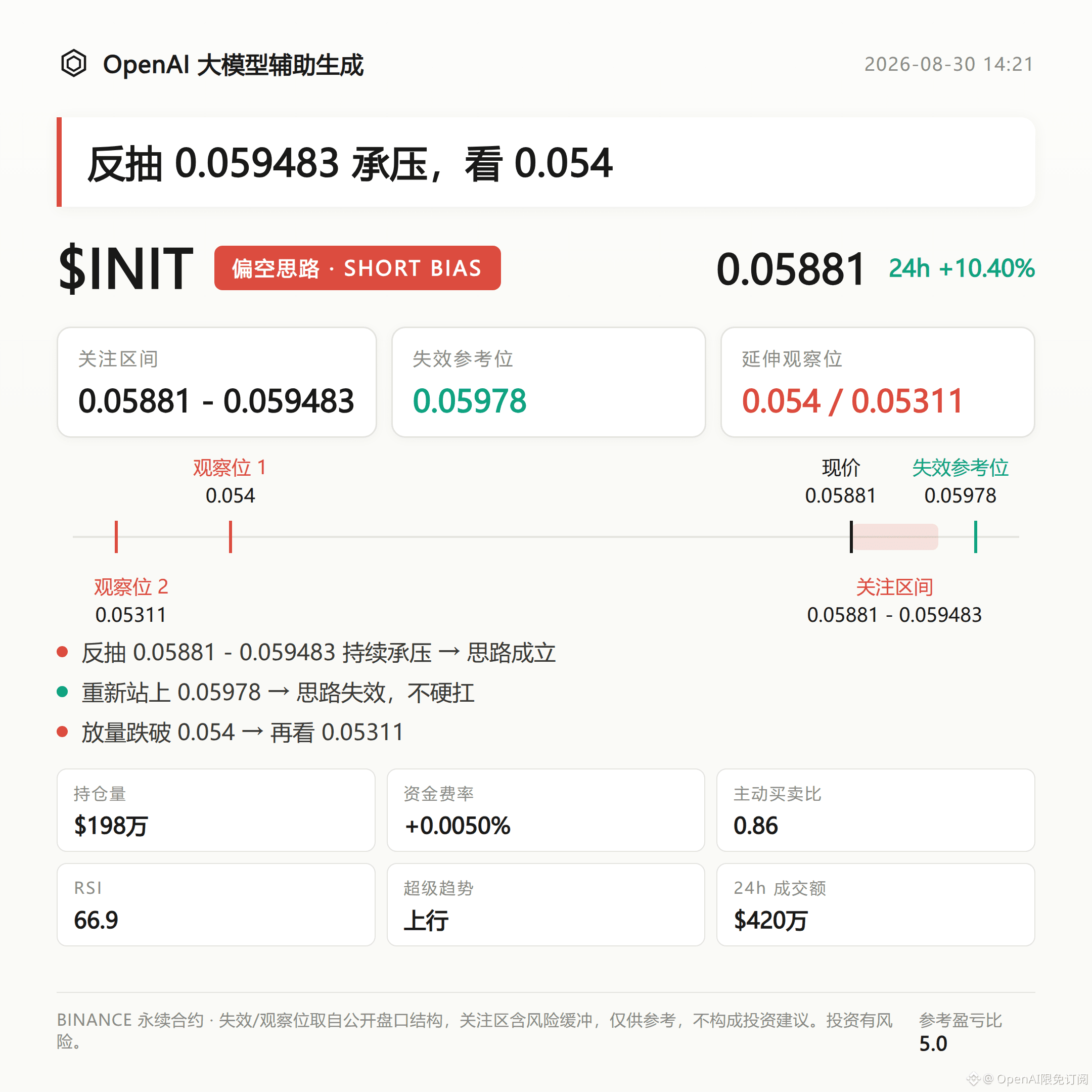Click the timestamp "2026-08-30 14:21"
1092x1092 pixels.
(x=949, y=64)
